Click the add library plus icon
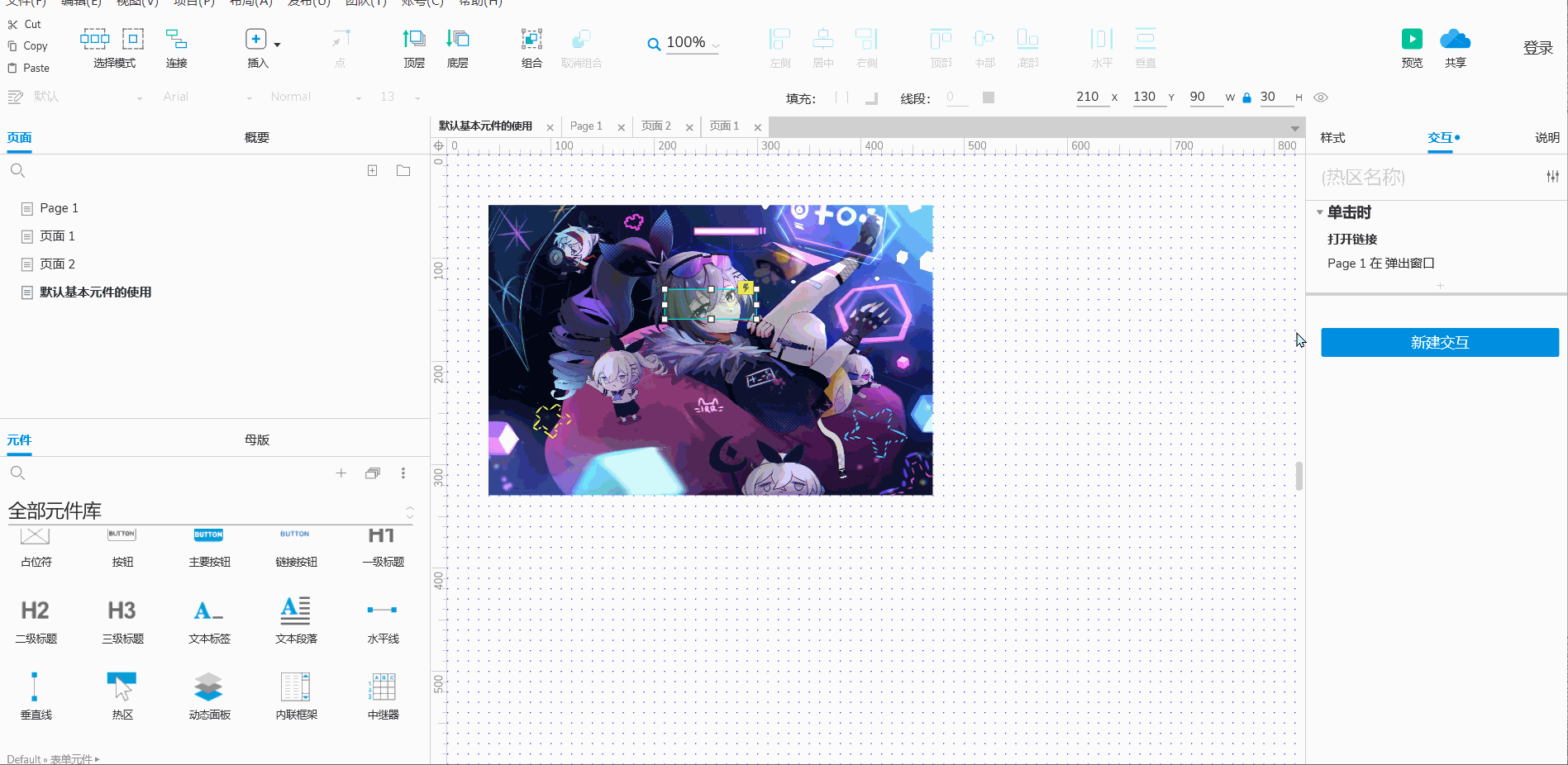This screenshot has height=765, width=1568. 341,473
